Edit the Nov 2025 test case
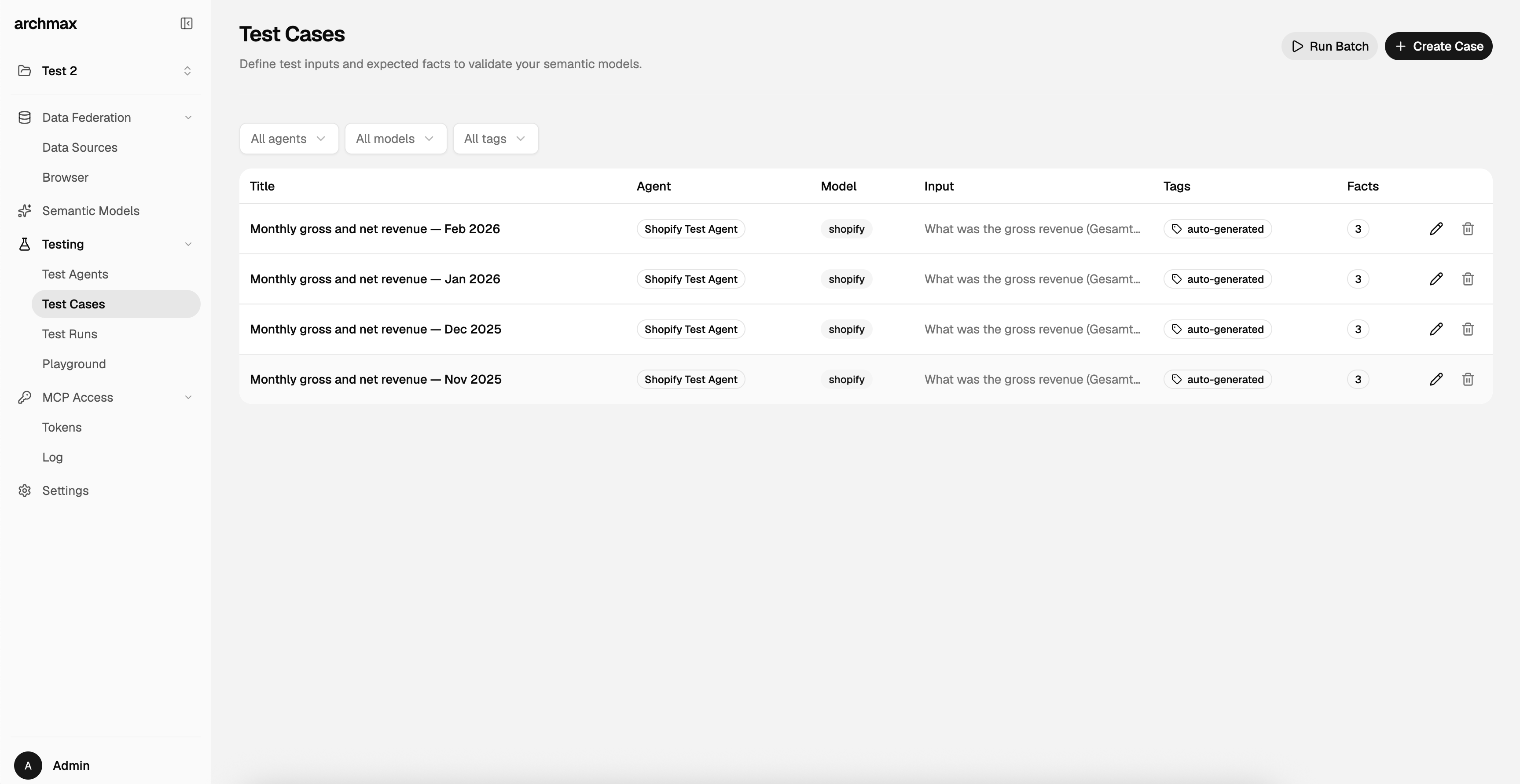The image size is (1520, 784). pos(1436,379)
